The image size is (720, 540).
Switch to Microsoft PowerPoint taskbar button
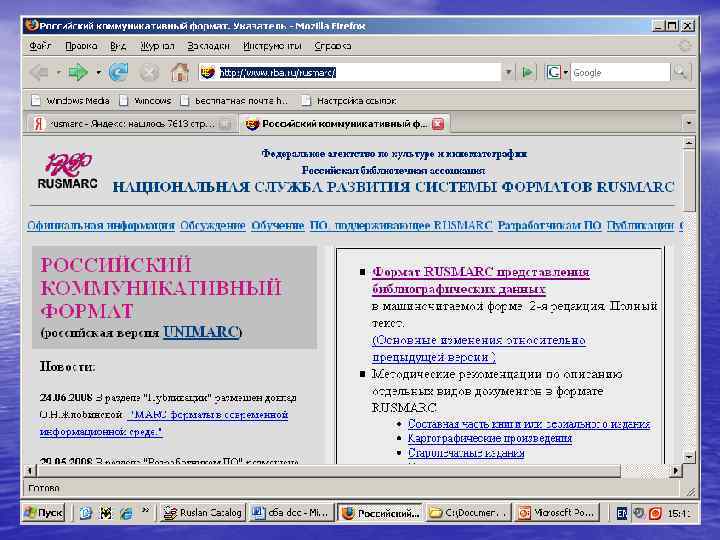(x=557, y=512)
